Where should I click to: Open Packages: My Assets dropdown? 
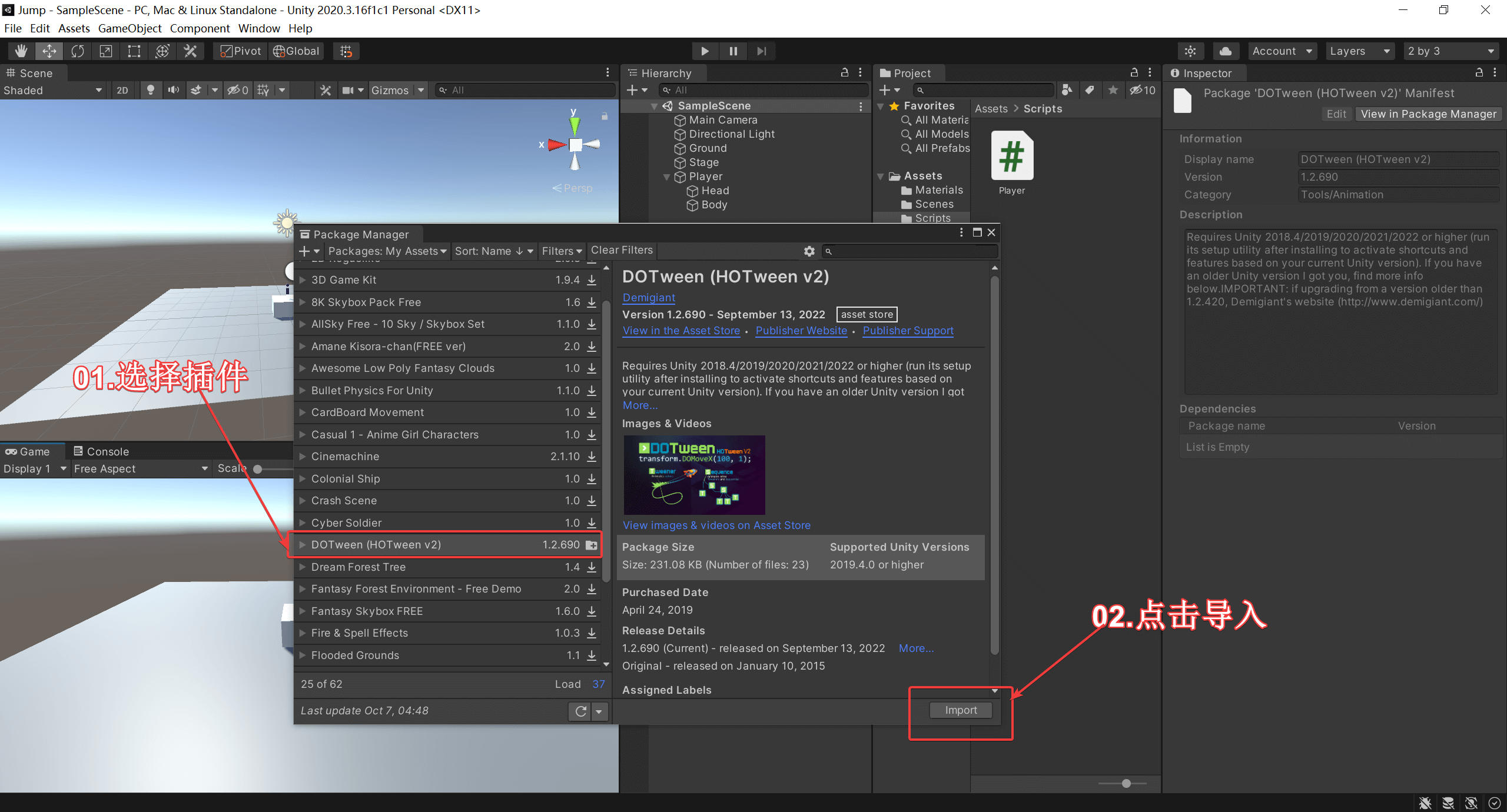click(x=387, y=251)
